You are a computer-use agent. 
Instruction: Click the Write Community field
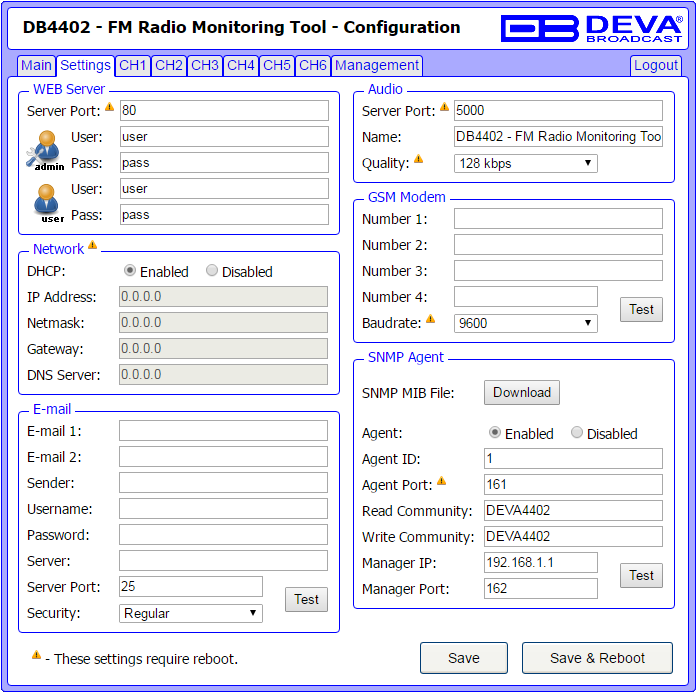(573, 537)
